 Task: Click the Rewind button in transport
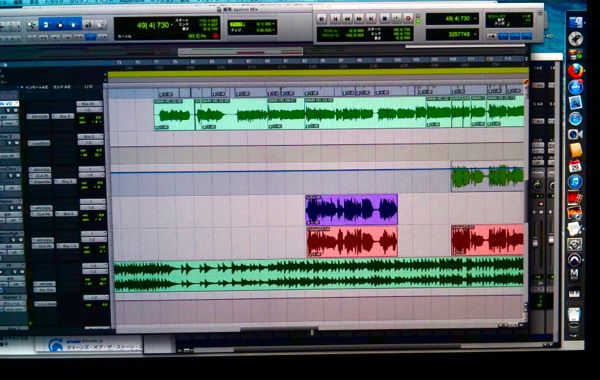click(x=347, y=18)
